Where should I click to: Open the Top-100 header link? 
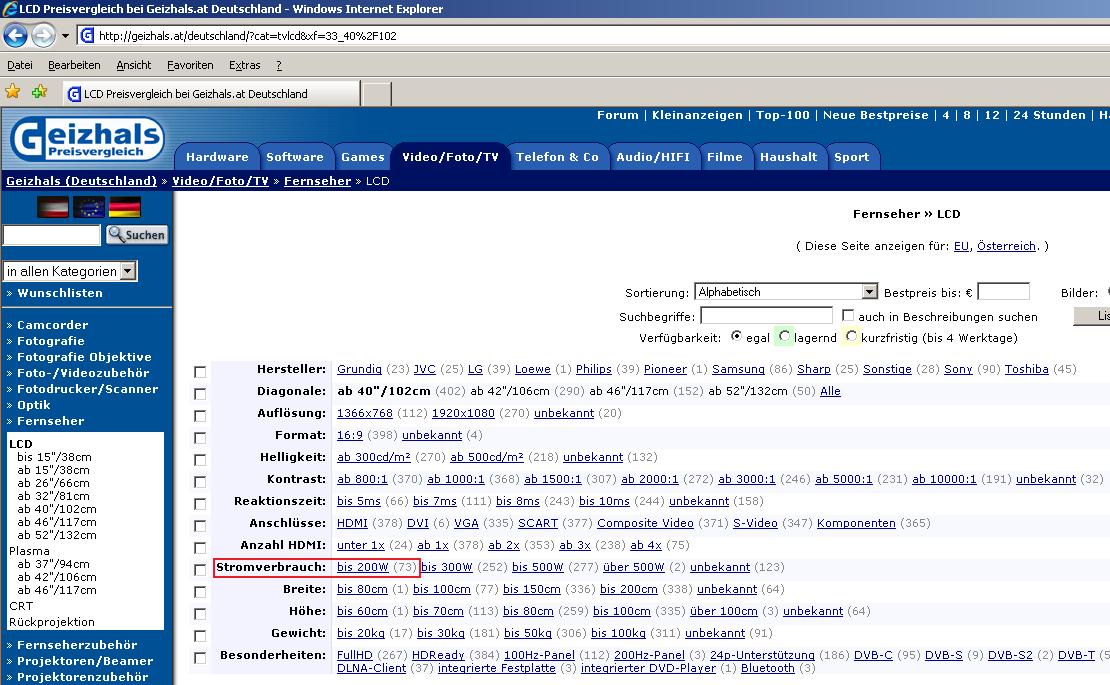[782, 115]
